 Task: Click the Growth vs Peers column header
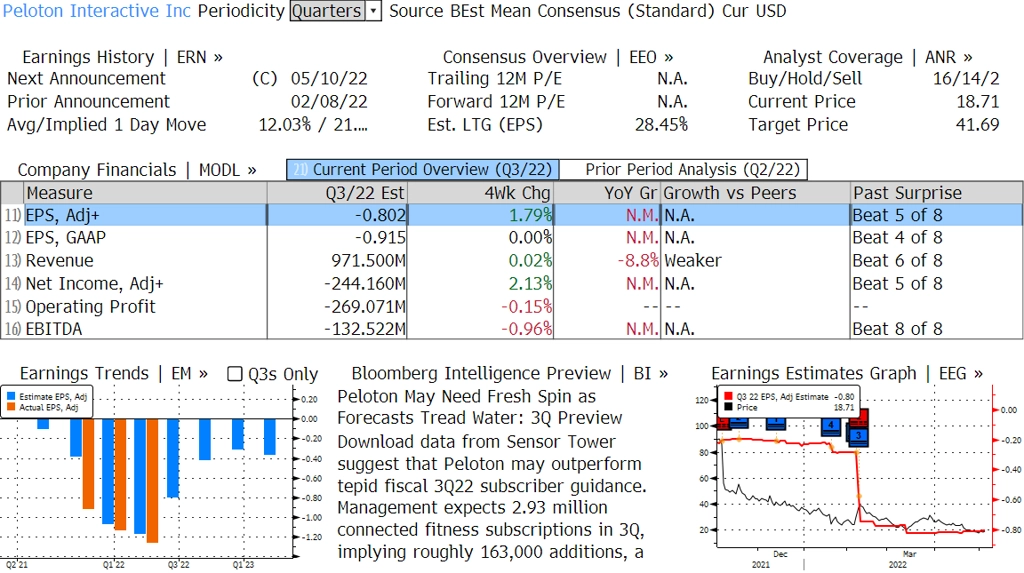click(x=756, y=193)
